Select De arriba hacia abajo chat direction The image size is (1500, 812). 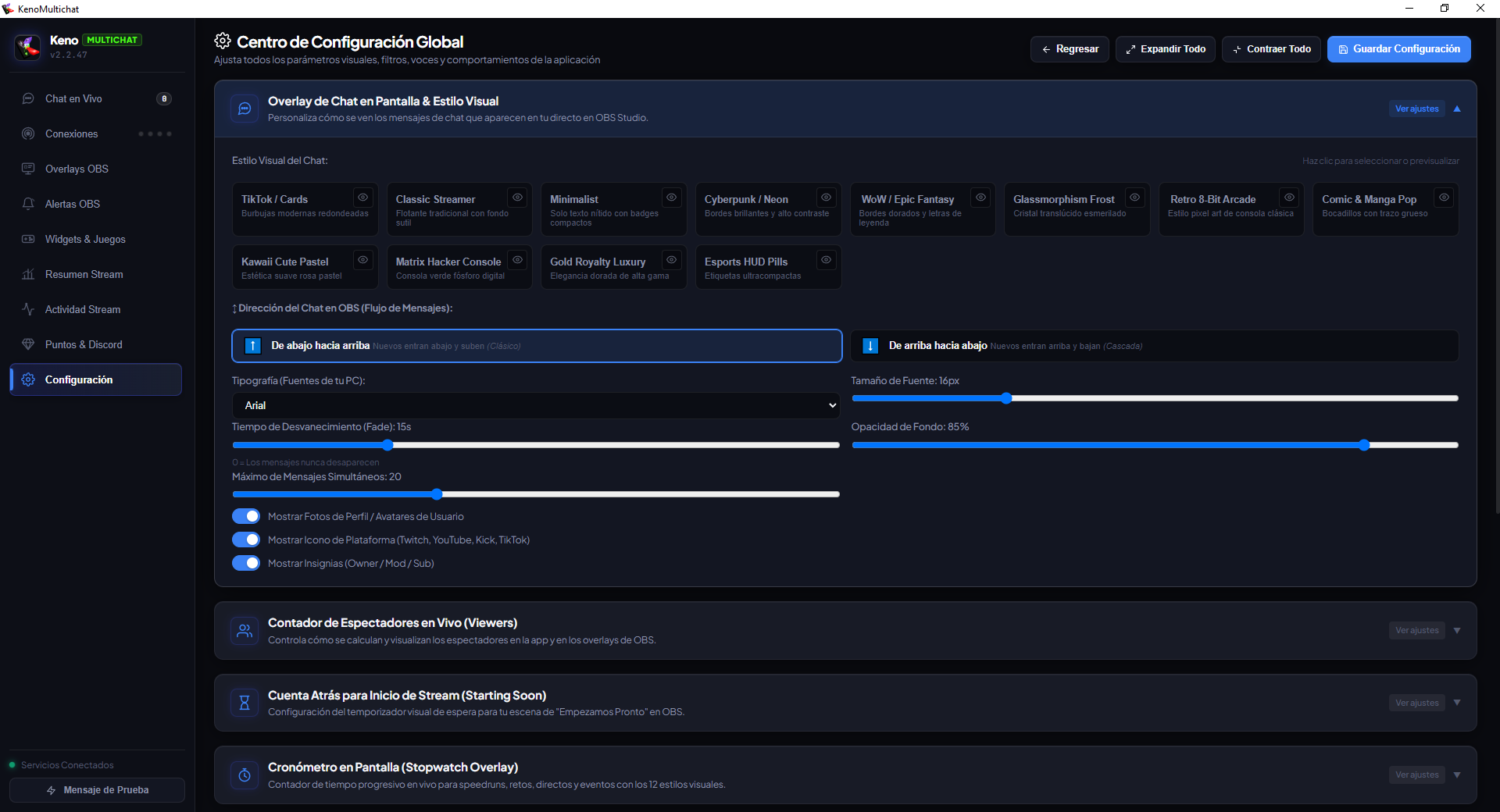(1154, 346)
